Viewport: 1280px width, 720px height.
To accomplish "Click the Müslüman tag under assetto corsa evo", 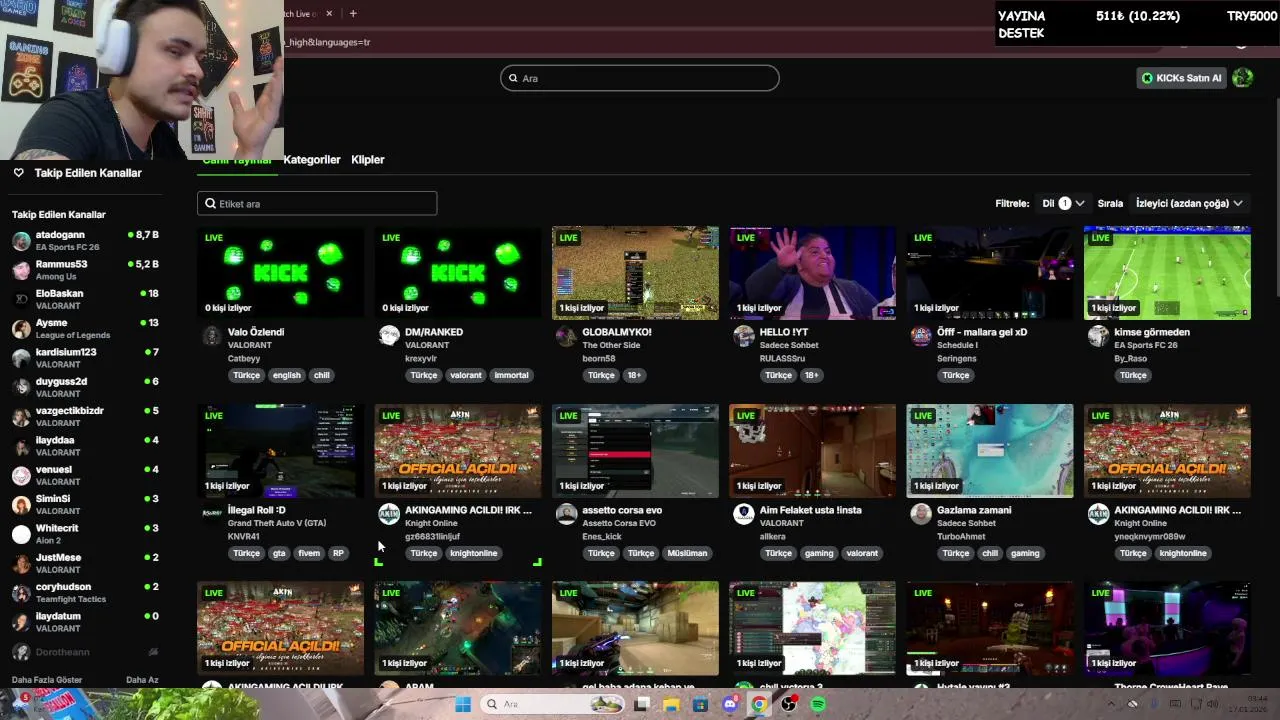I will (687, 553).
